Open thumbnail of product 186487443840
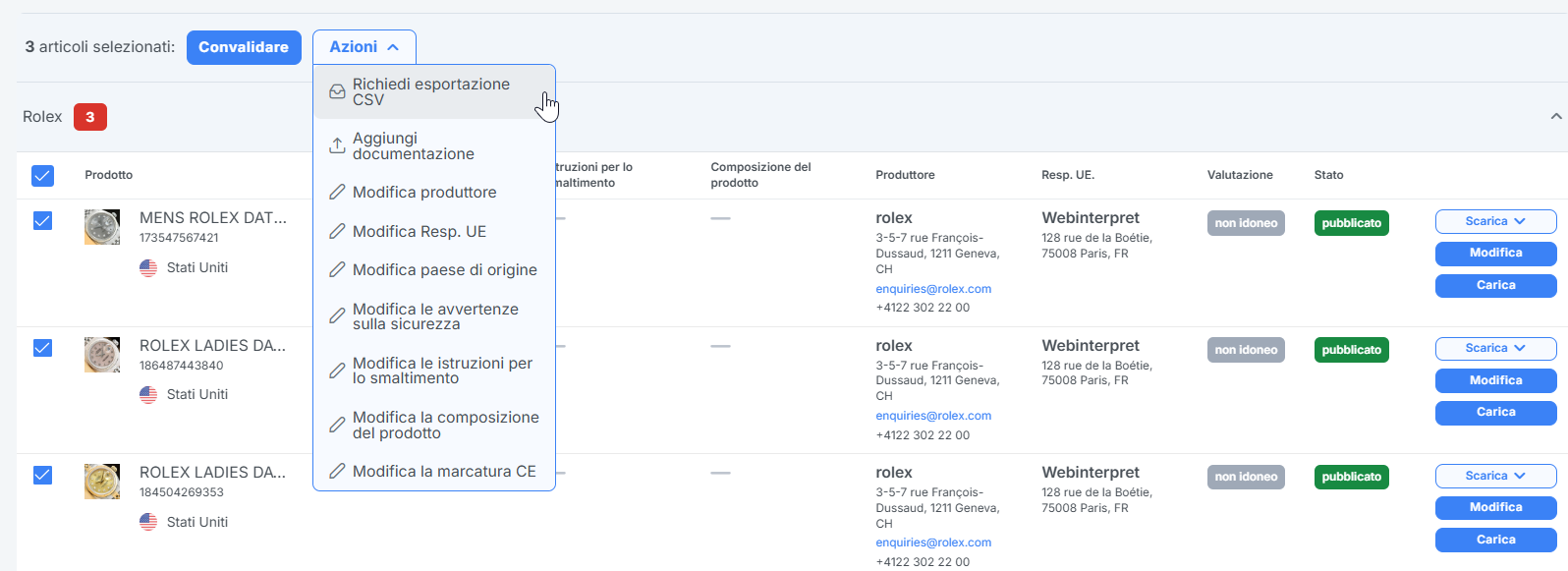 pyautogui.click(x=102, y=355)
